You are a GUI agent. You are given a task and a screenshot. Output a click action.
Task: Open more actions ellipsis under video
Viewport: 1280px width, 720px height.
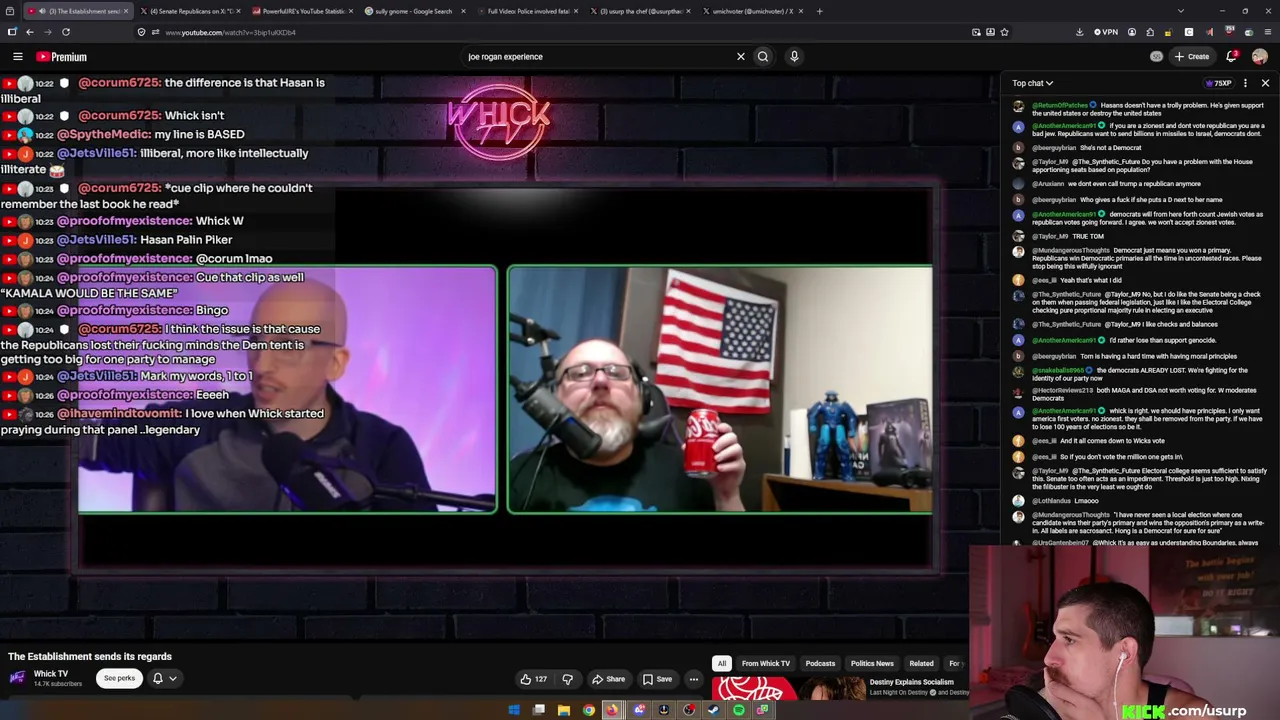[693, 679]
